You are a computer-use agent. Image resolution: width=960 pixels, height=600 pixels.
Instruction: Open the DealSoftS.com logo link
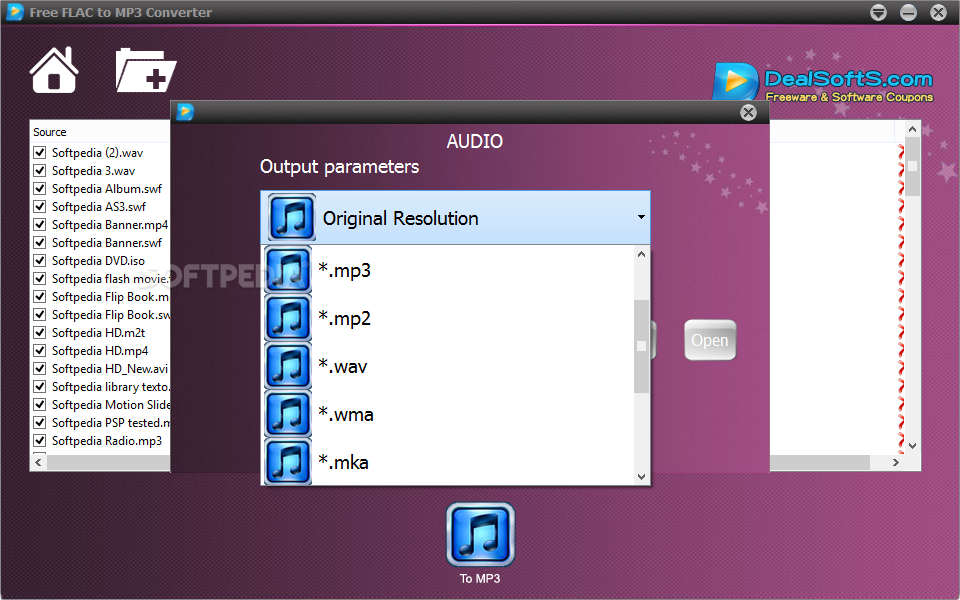coord(823,81)
